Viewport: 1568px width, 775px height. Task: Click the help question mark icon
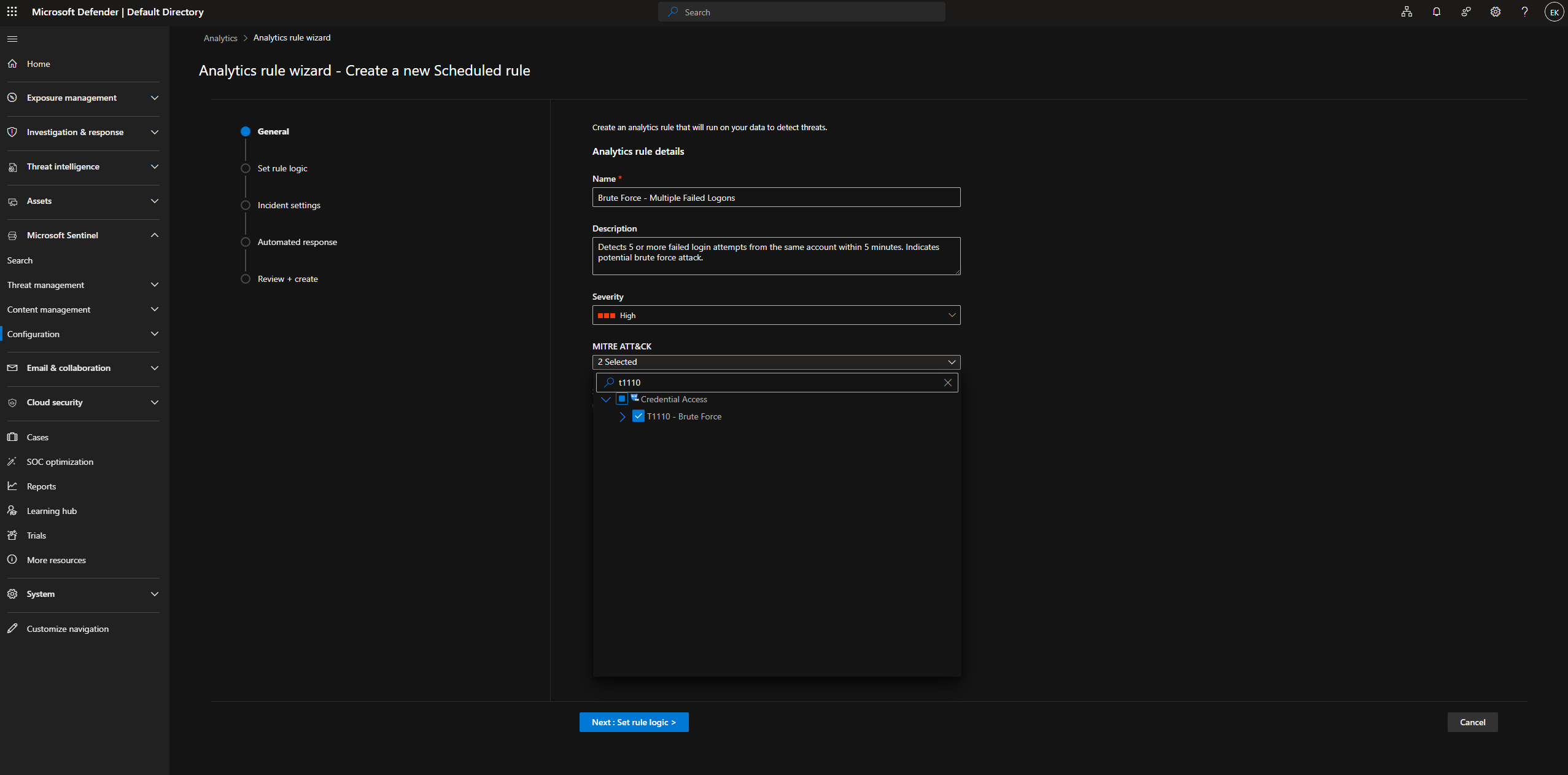[x=1524, y=12]
